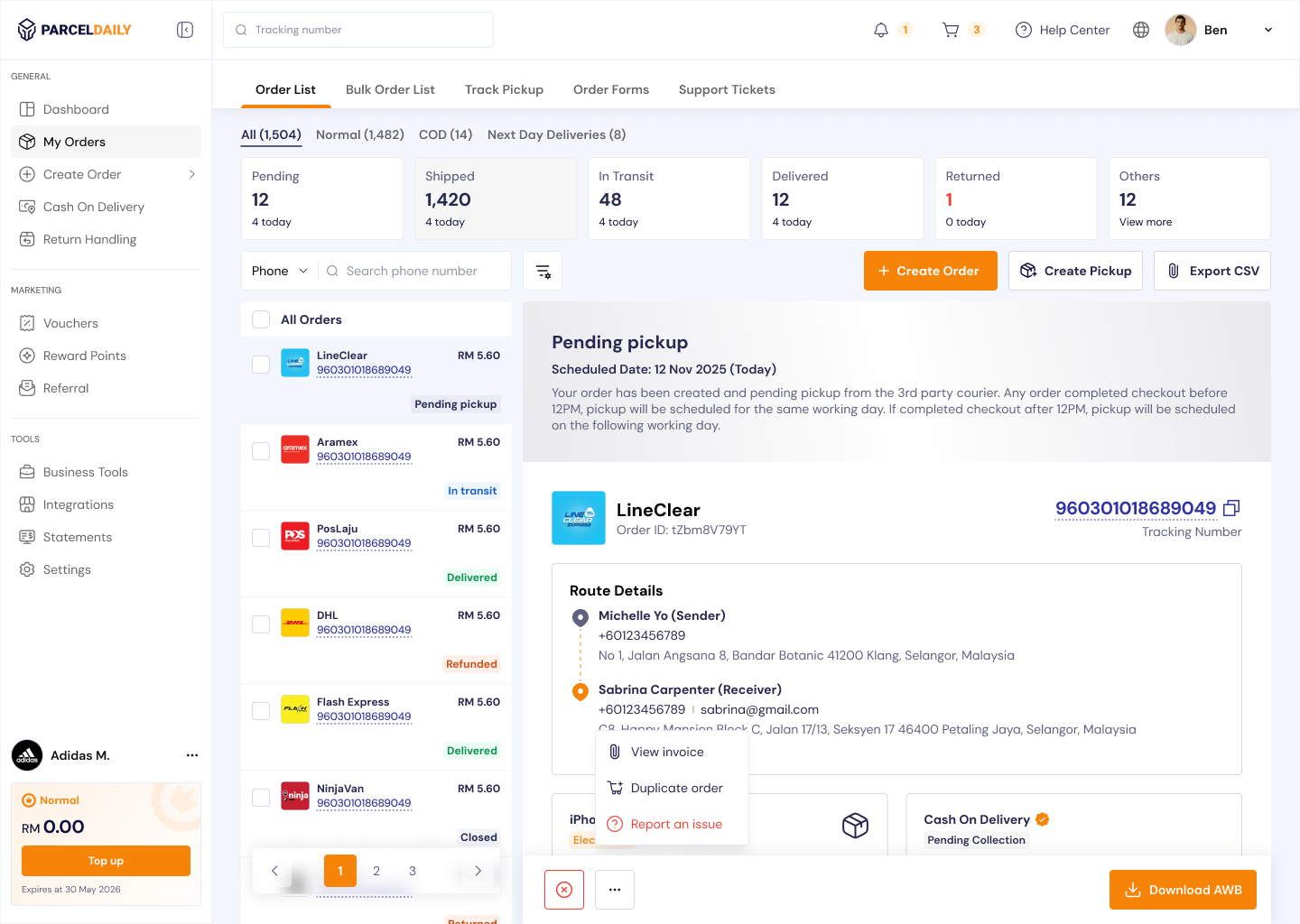Open more options next to Adidas M.

click(x=192, y=755)
